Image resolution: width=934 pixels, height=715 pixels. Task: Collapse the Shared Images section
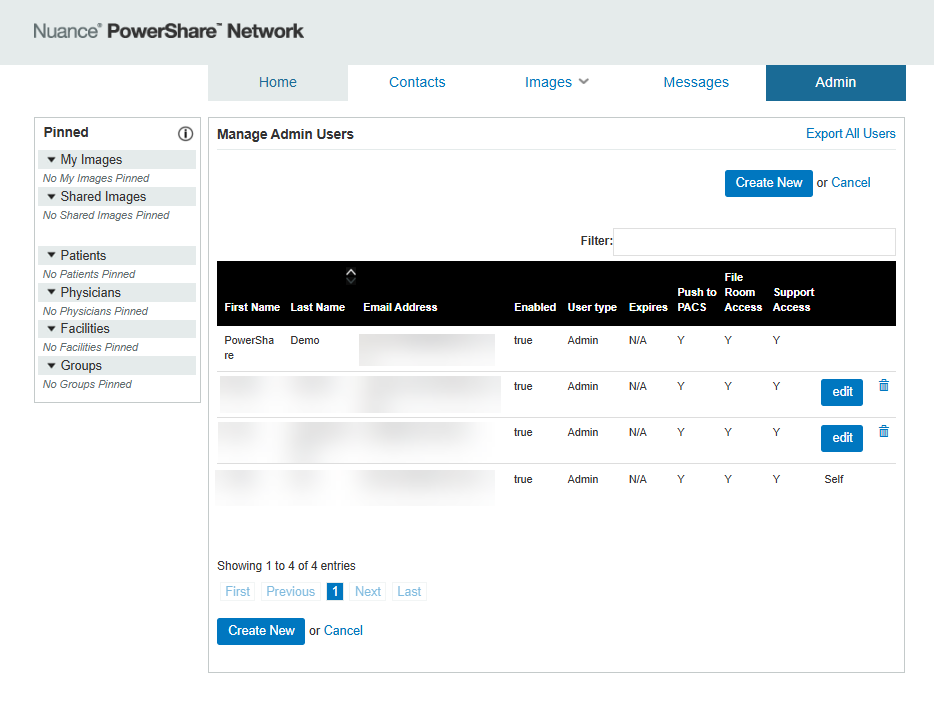point(117,197)
